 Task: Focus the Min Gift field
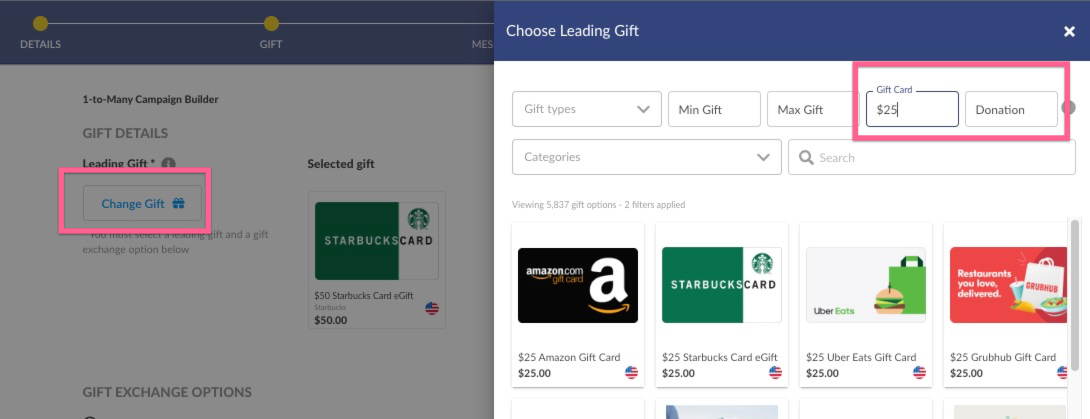pyautogui.click(x=714, y=109)
